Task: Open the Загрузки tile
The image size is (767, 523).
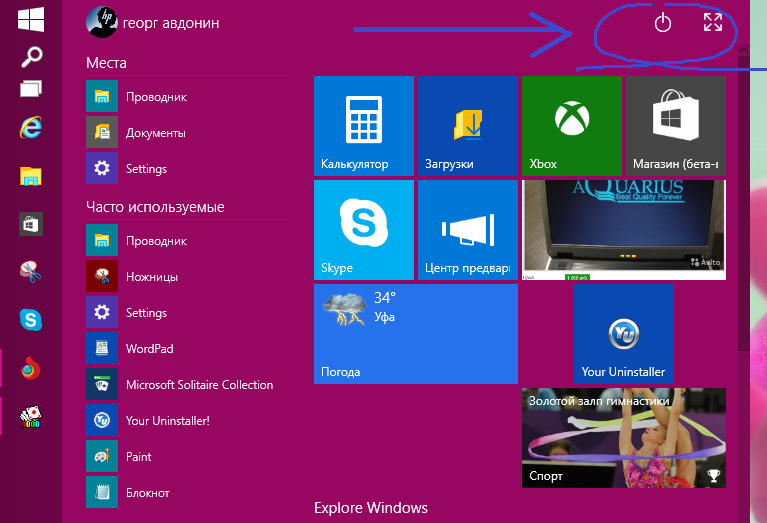Action: [x=468, y=126]
